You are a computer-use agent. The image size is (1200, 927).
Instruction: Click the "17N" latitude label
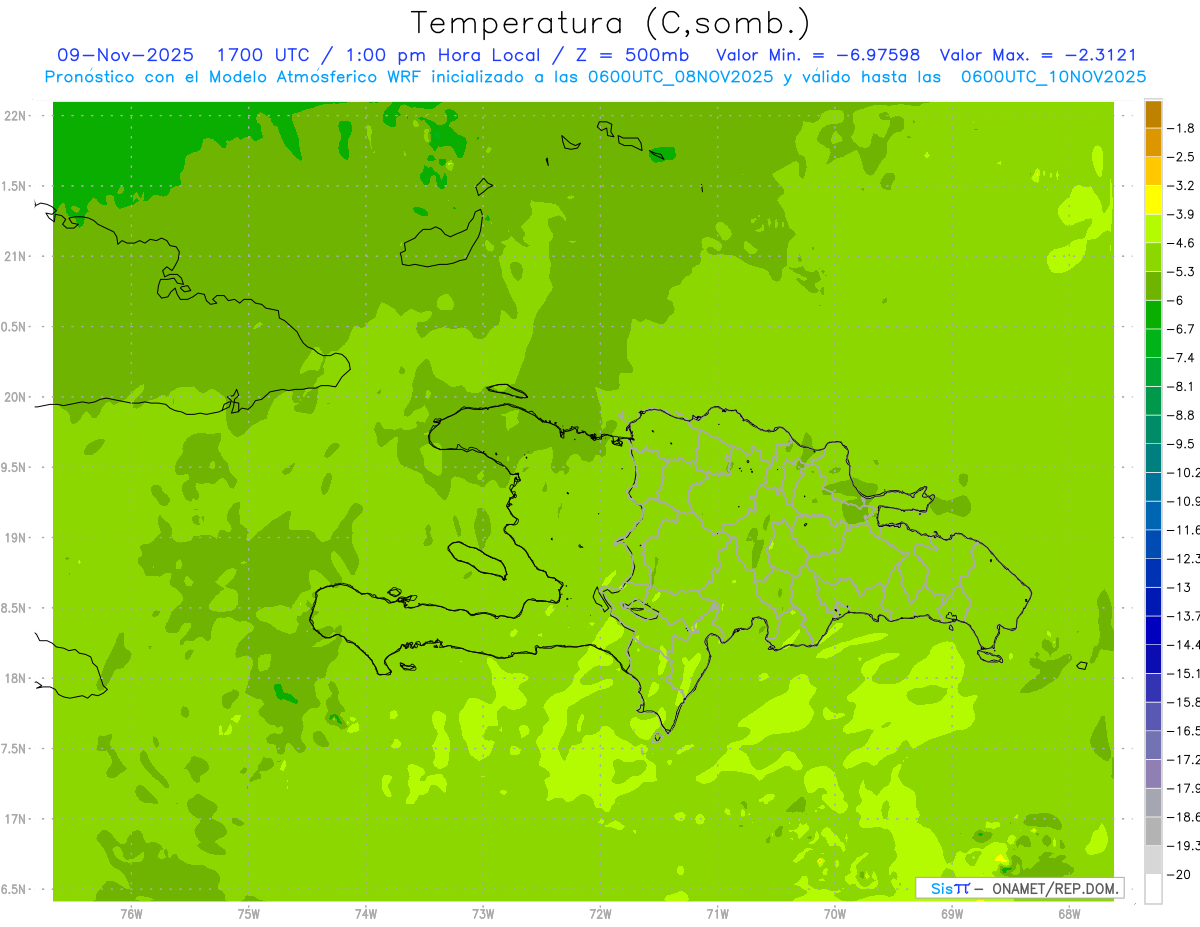click(15, 819)
